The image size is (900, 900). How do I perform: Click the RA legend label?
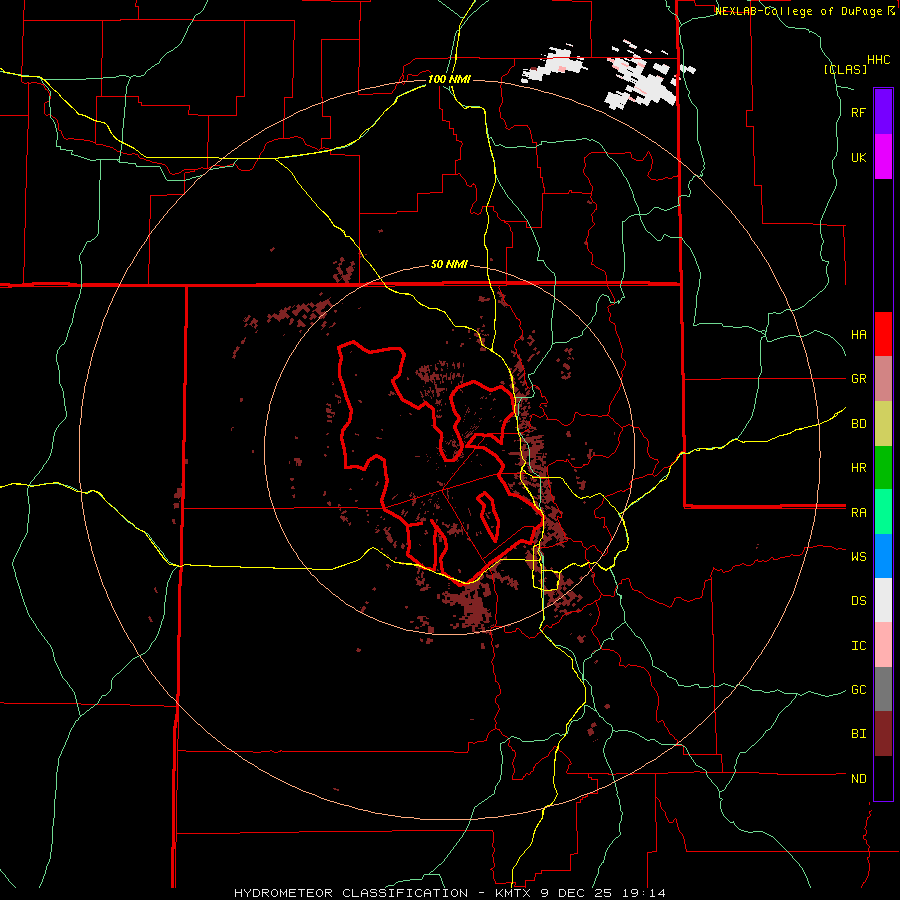pyautogui.click(x=858, y=513)
